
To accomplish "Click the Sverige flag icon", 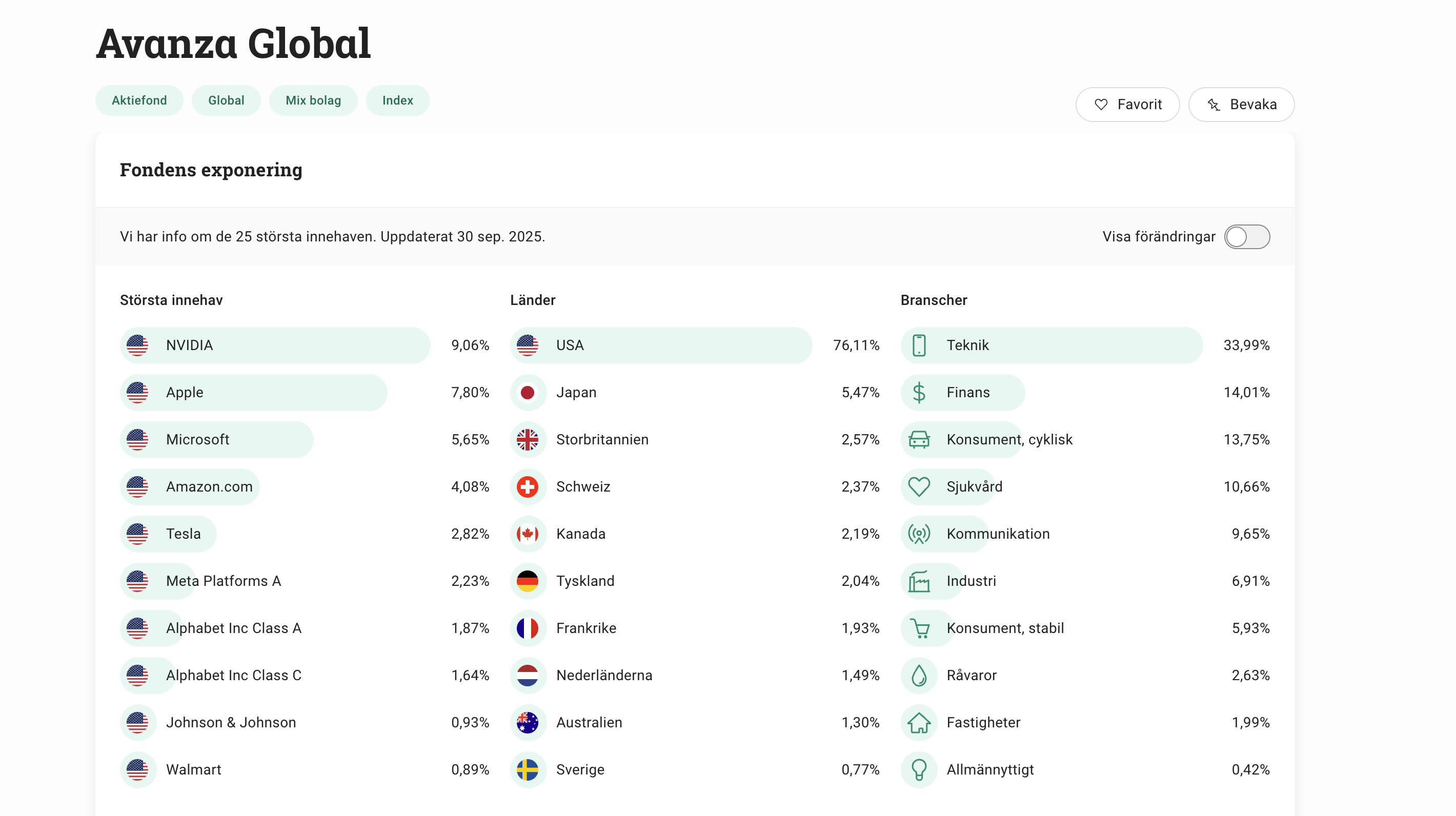I will pyautogui.click(x=528, y=770).
